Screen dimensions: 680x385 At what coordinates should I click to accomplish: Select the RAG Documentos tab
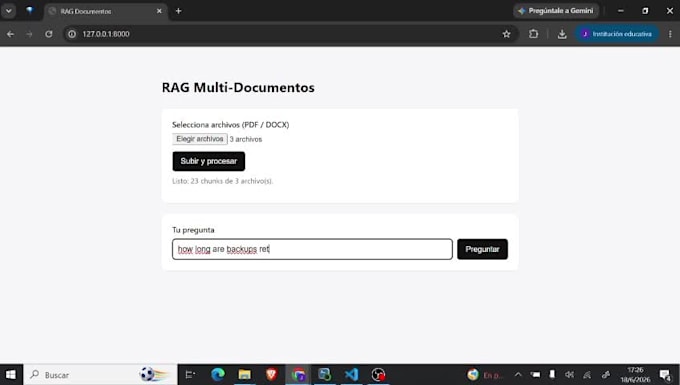pyautogui.click(x=104, y=11)
